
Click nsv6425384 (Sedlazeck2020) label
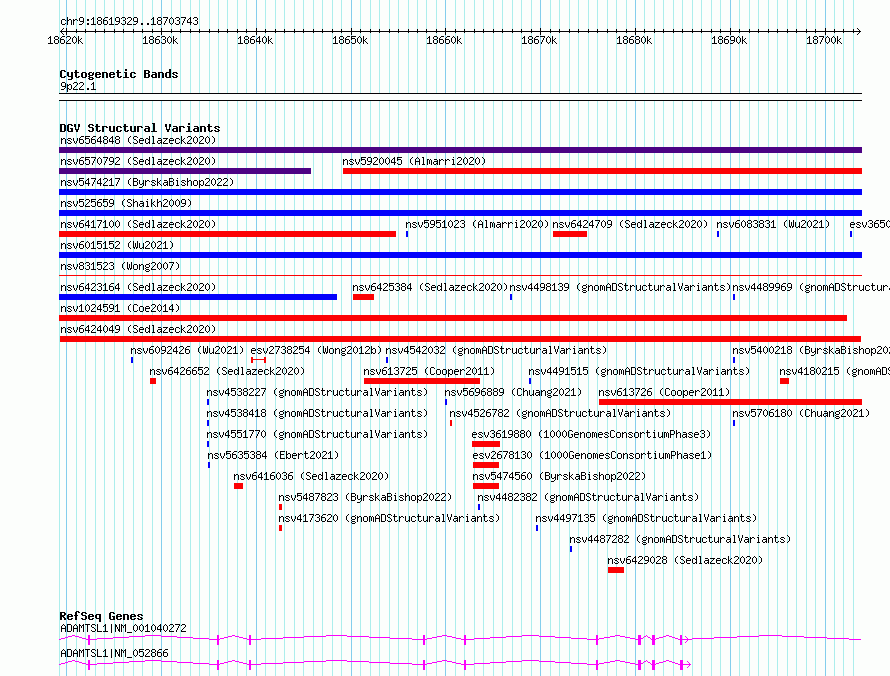pos(430,287)
